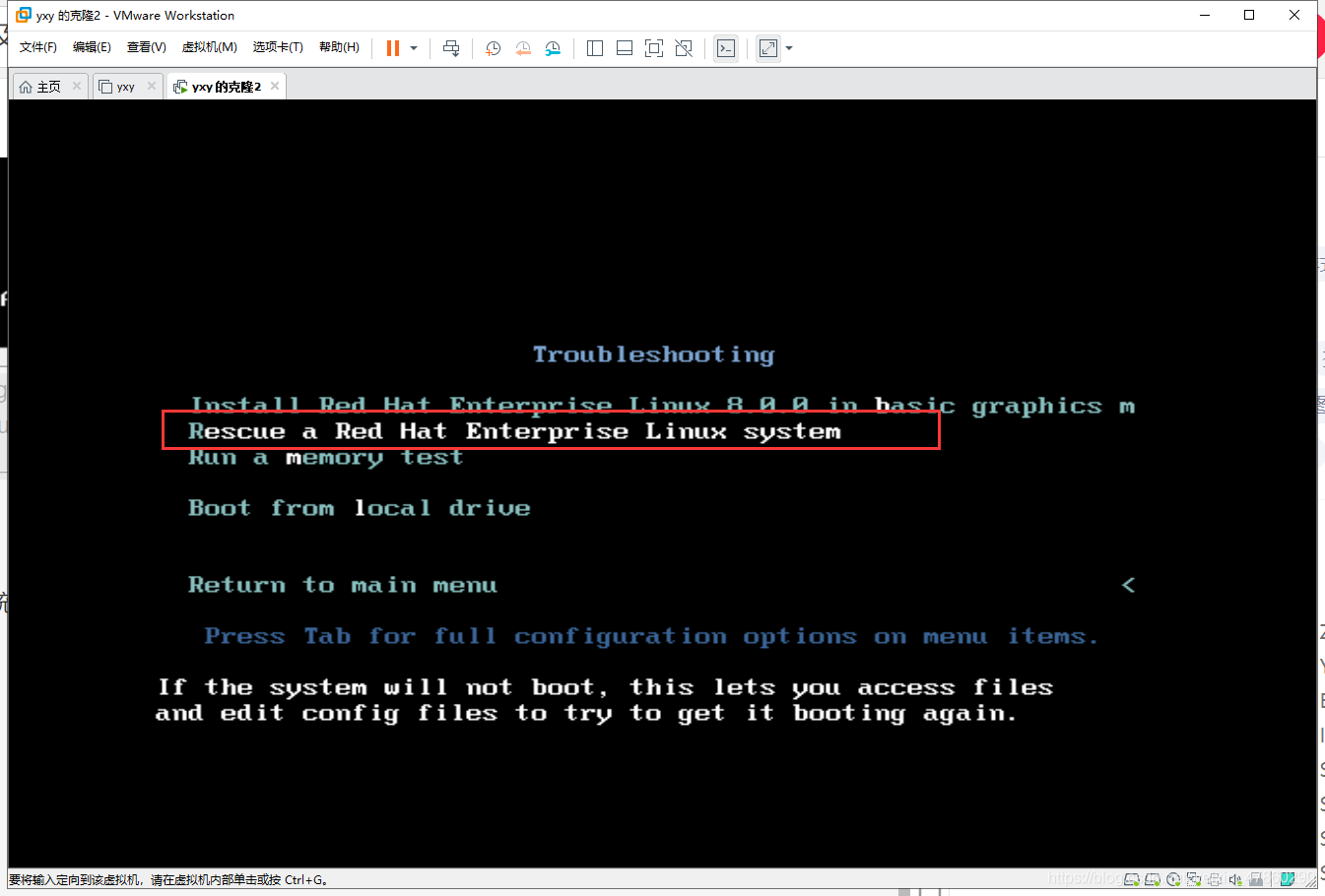This screenshot has height=896, width=1325.
Task: Click the printer status icon
Action: [x=1215, y=879]
